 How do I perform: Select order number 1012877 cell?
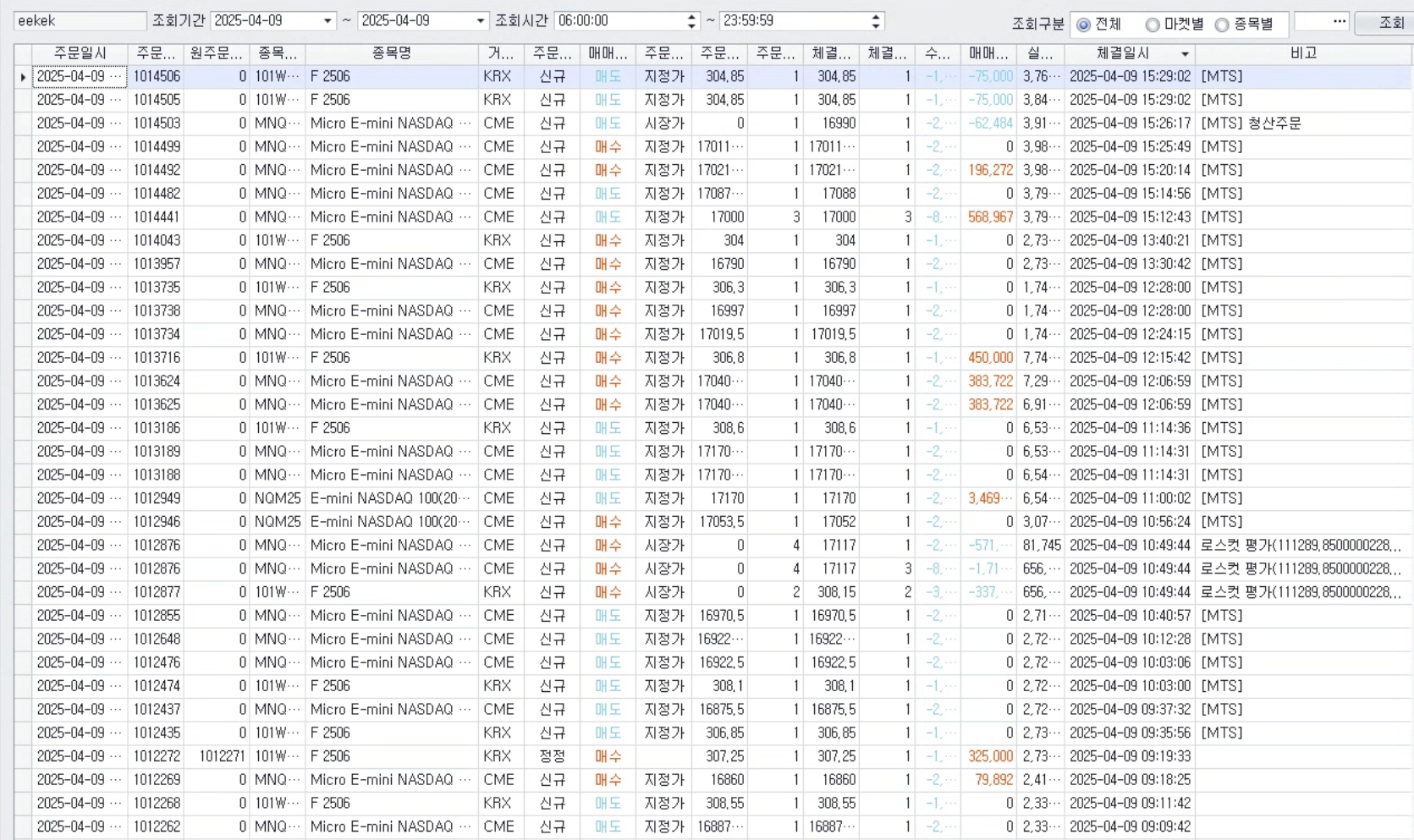pyautogui.click(x=156, y=592)
